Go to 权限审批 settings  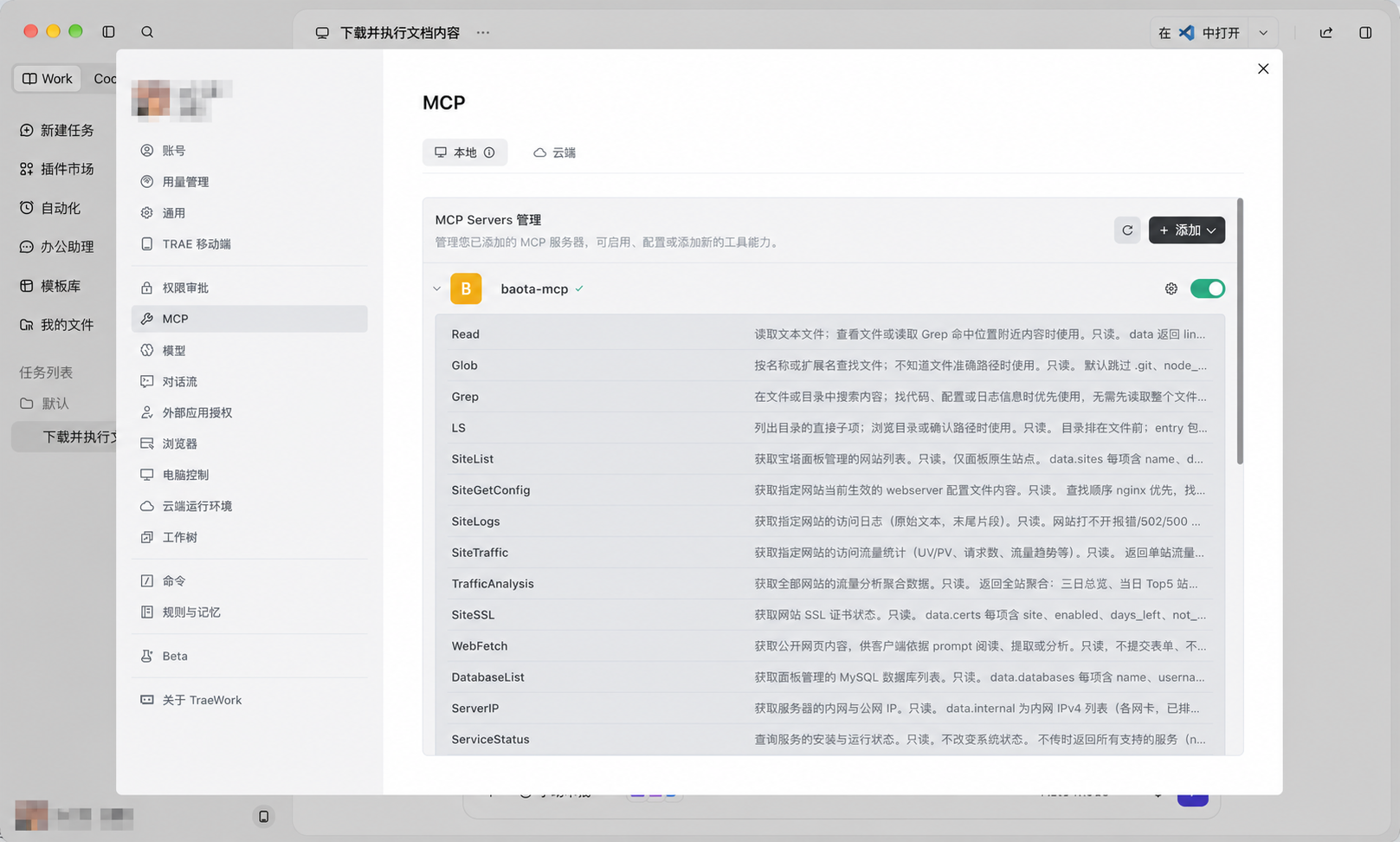(249, 288)
